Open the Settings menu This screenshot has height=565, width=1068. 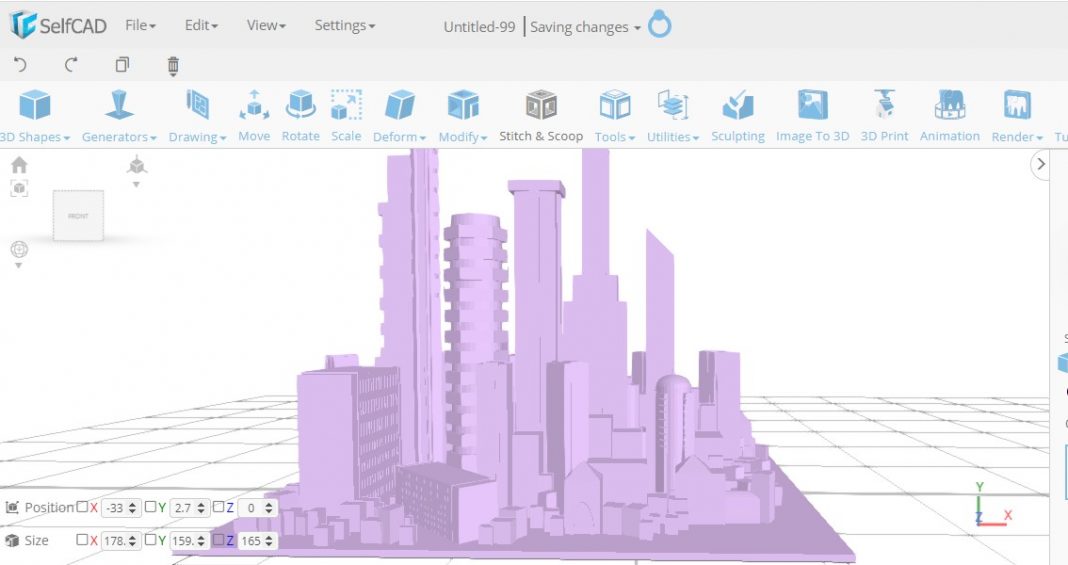(x=344, y=25)
